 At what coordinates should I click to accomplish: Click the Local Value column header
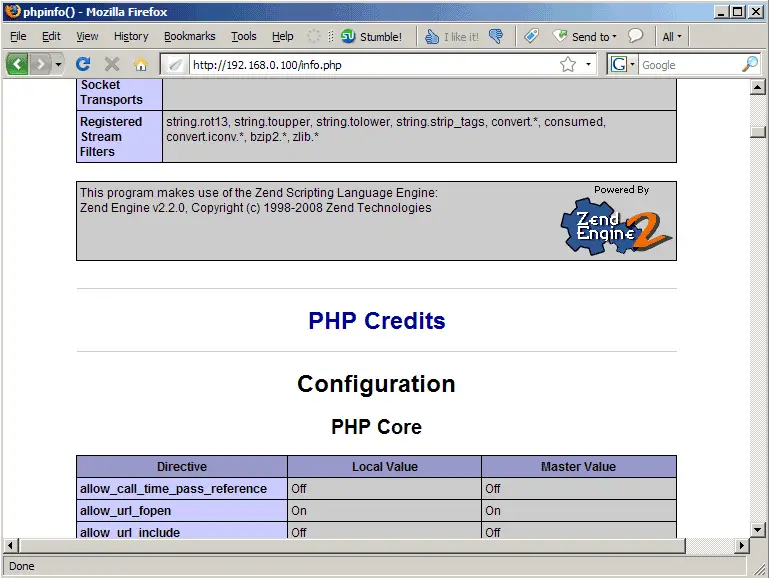384,466
